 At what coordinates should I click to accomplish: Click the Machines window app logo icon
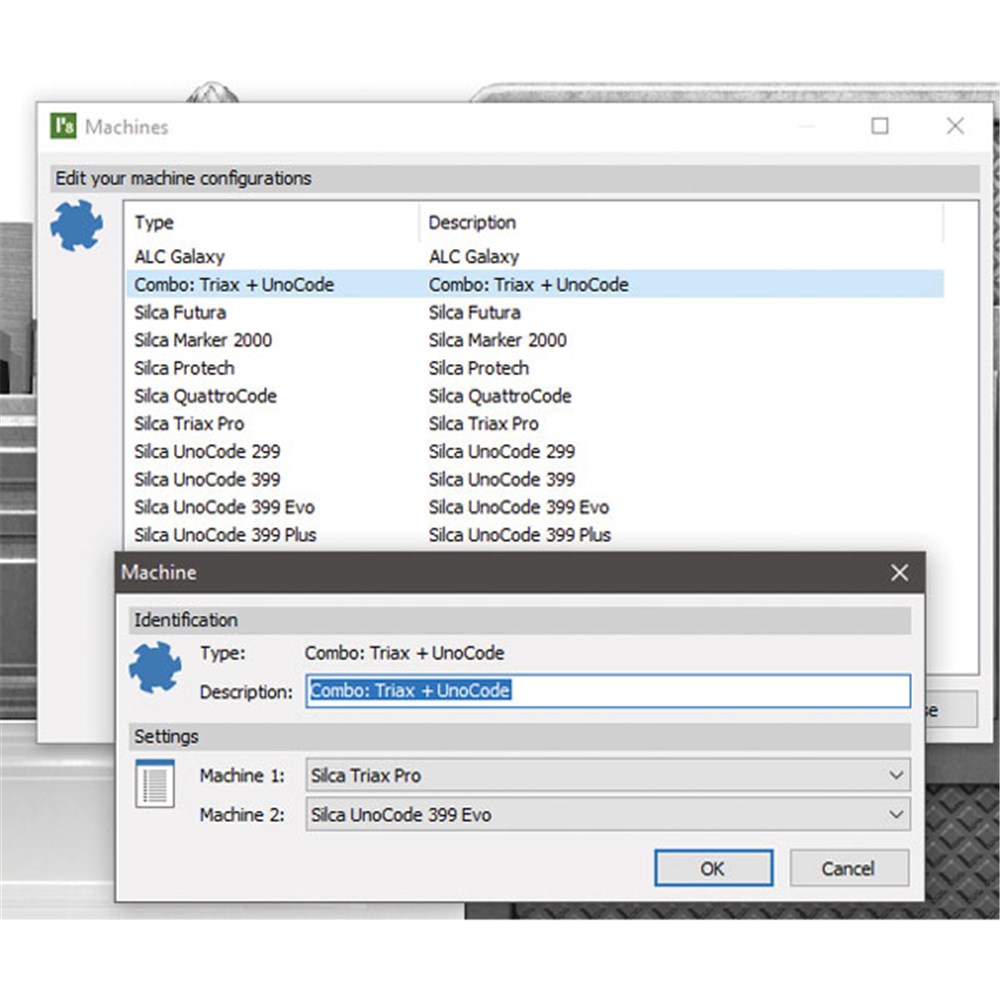(63, 127)
